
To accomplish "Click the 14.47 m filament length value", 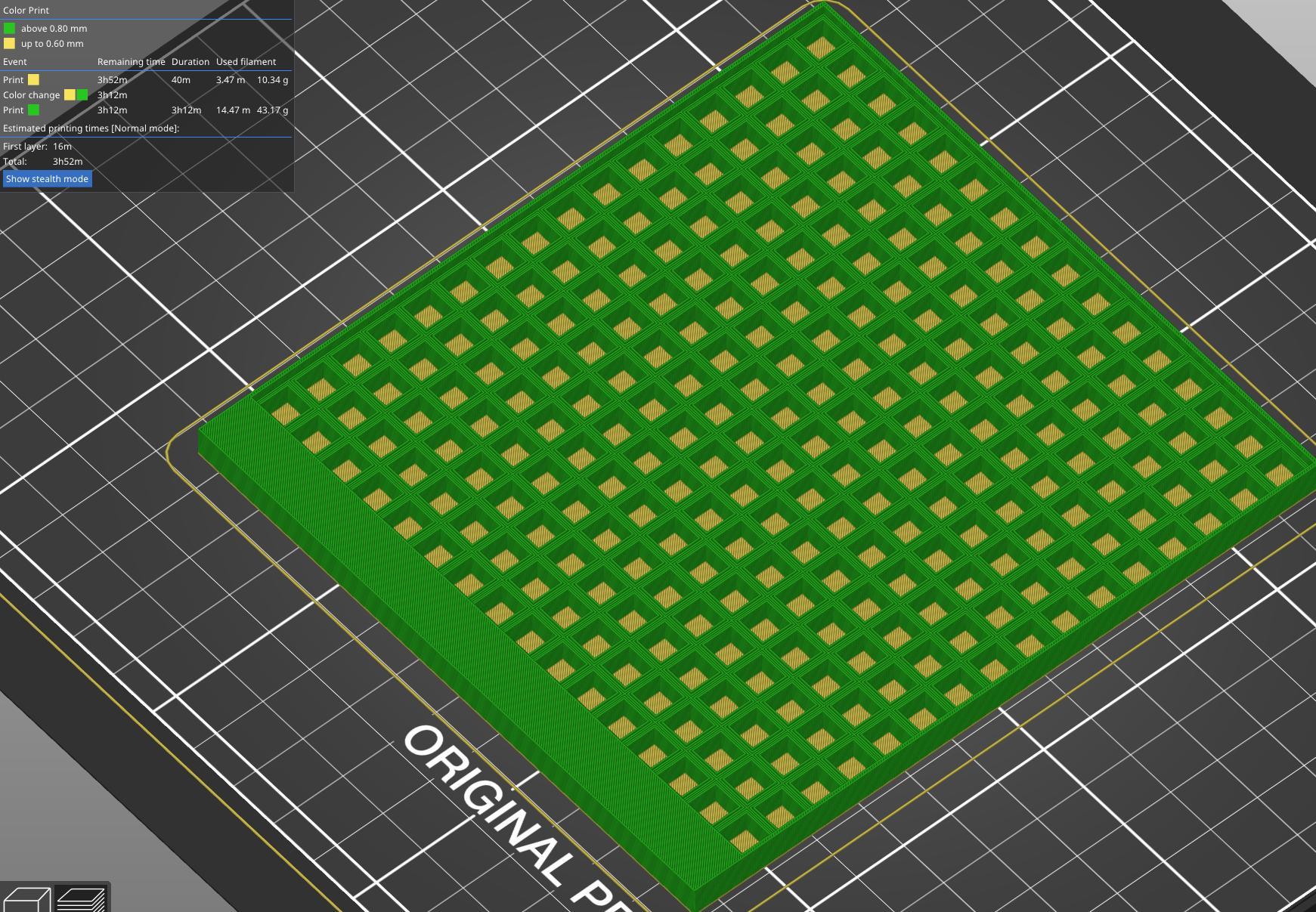I will click(x=233, y=110).
